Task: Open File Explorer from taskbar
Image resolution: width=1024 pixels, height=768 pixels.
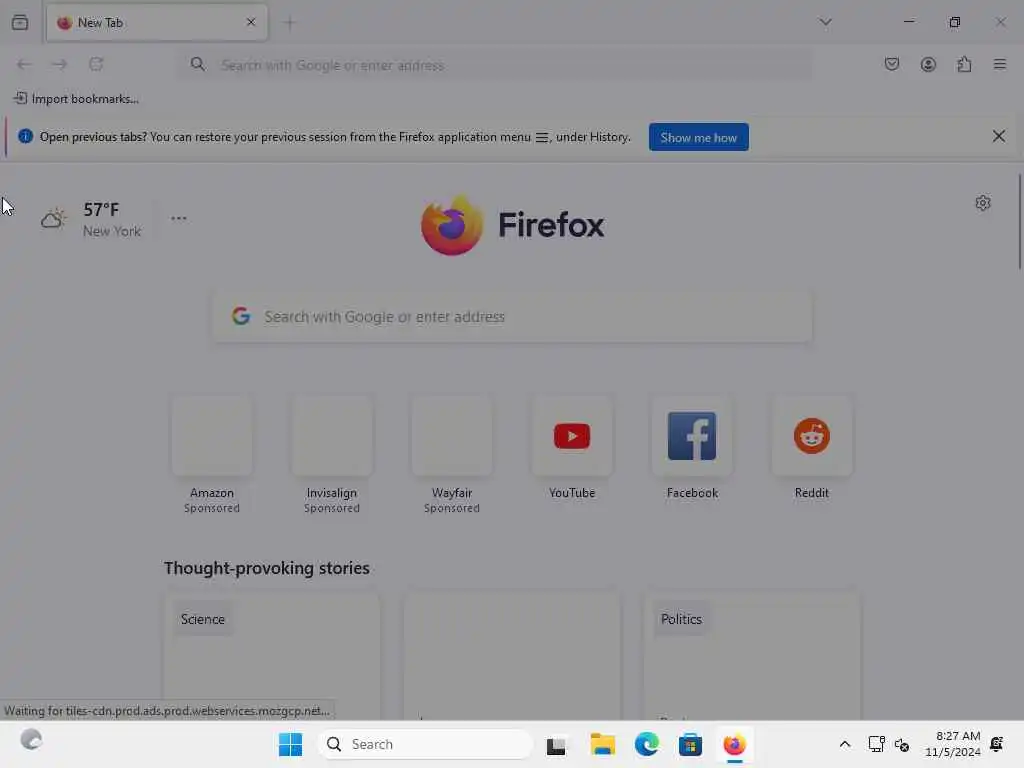Action: pyautogui.click(x=602, y=744)
